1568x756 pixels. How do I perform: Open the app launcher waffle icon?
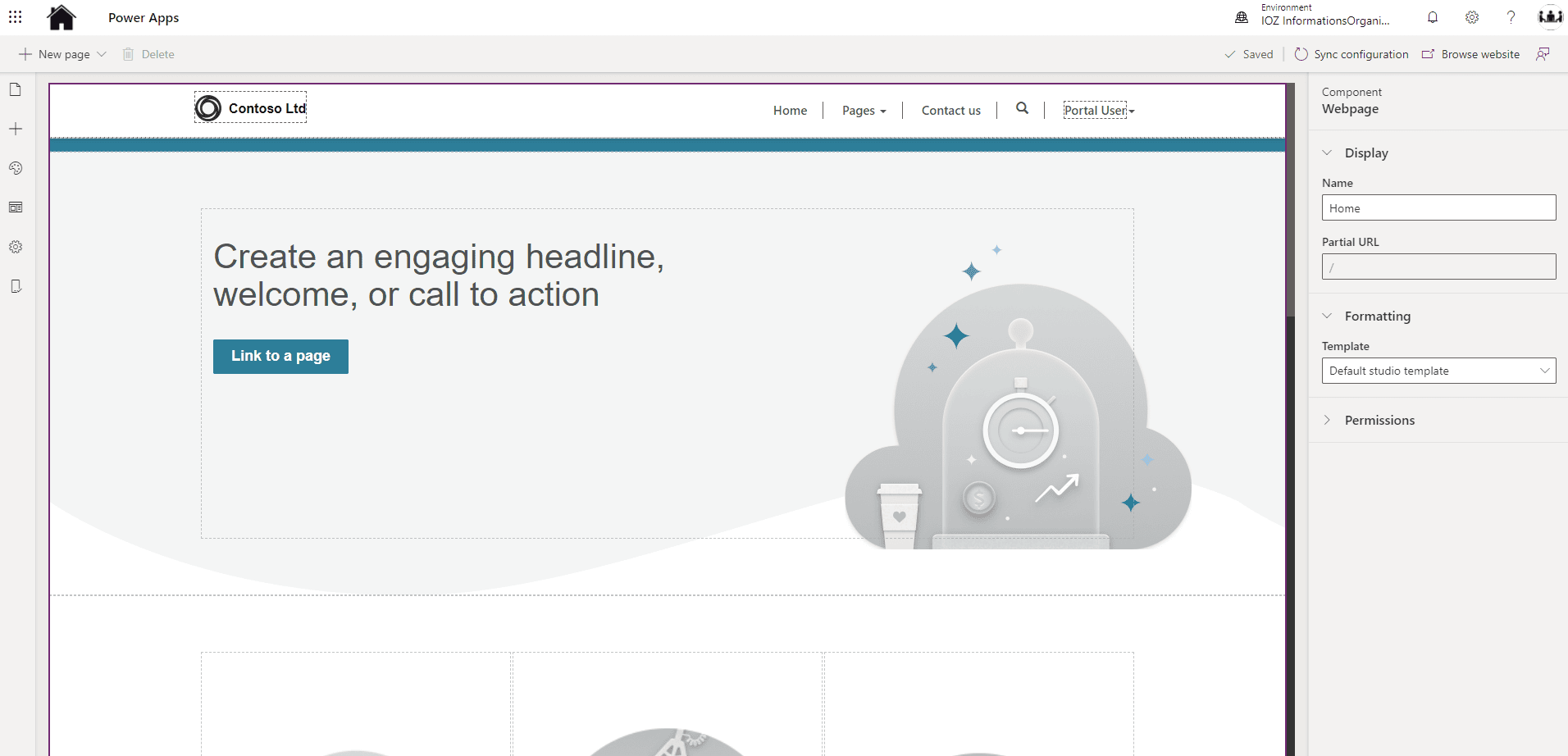pyautogui.click(x=16, y=17)
